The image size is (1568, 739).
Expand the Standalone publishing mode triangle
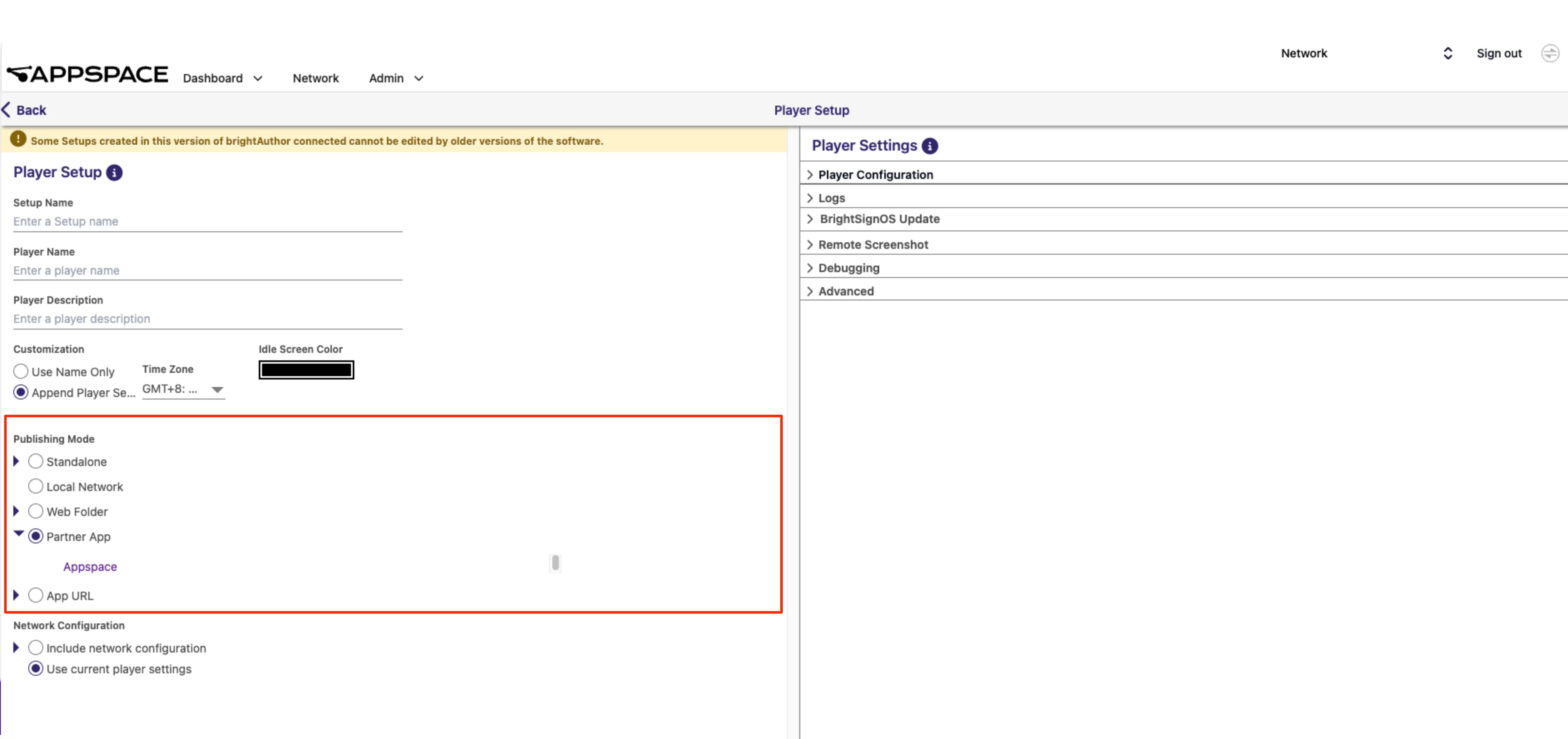17,461
